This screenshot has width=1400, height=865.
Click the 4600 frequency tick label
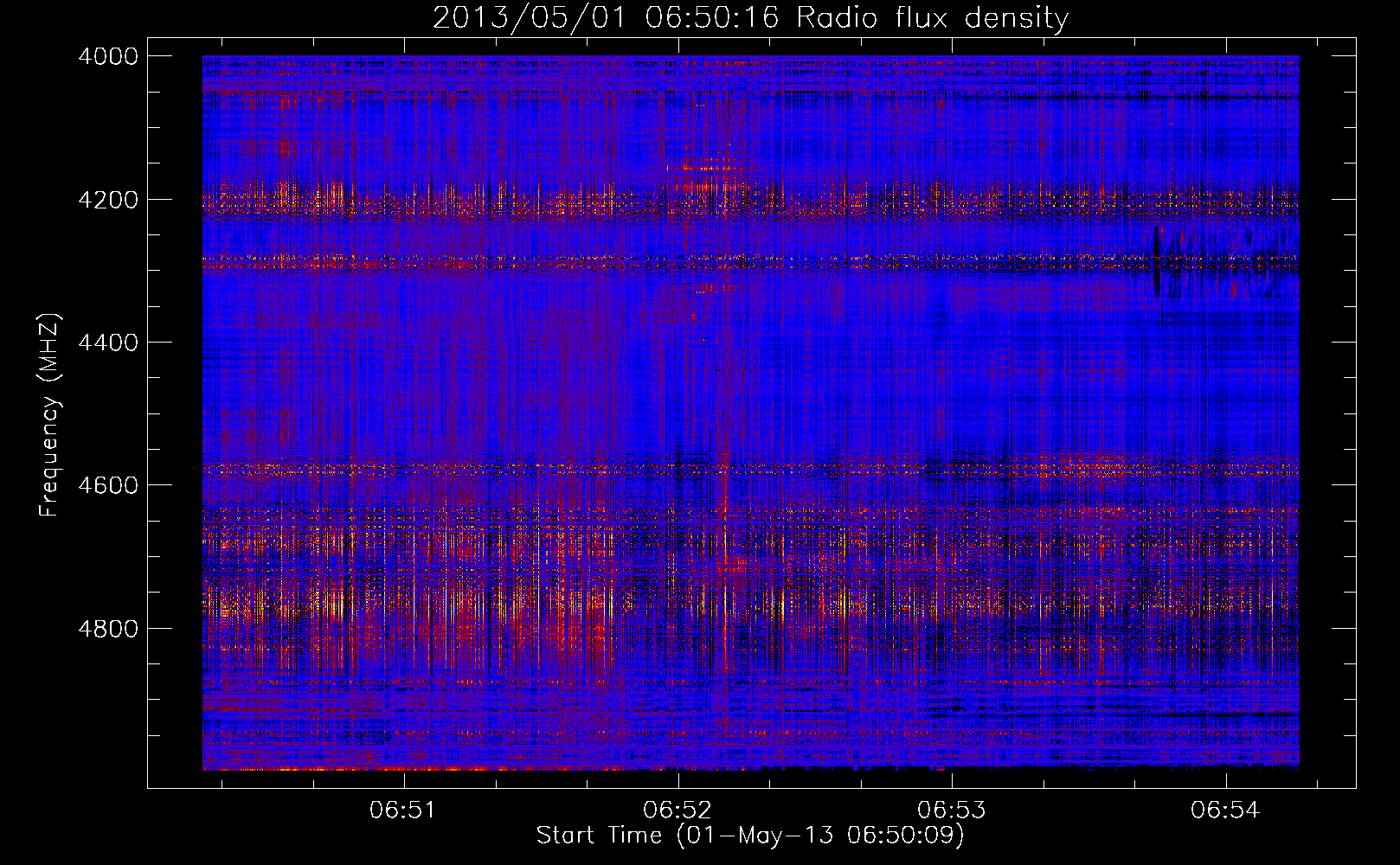(108, 485)
